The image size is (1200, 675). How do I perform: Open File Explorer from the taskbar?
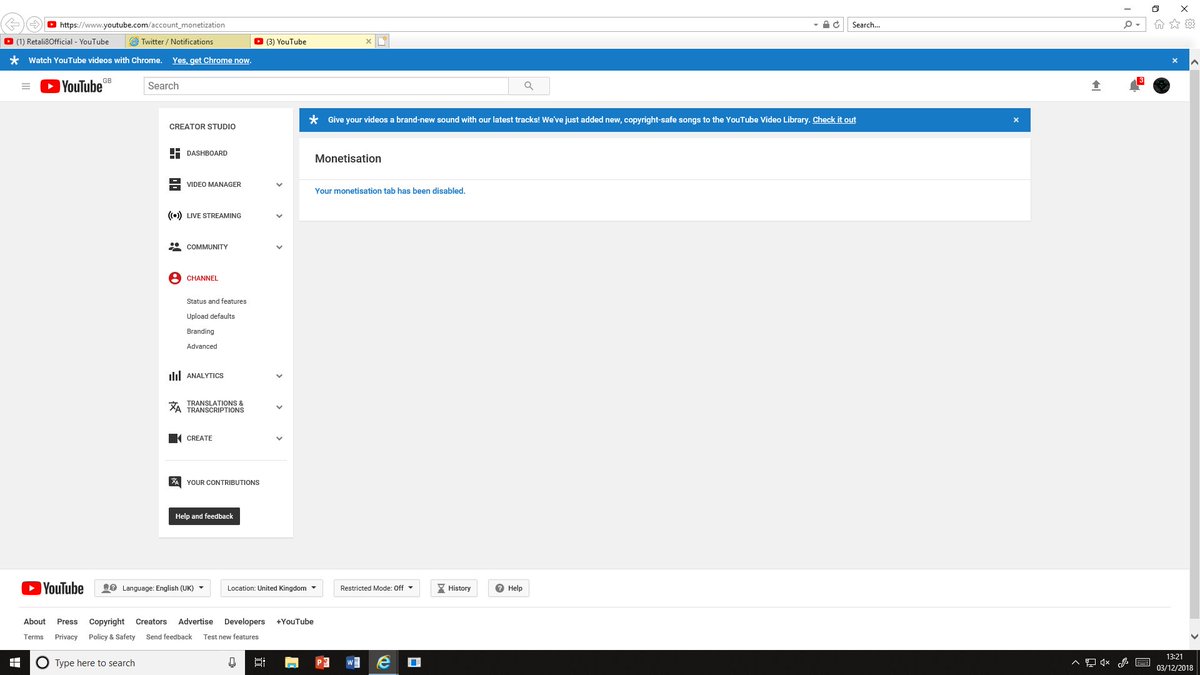pos(291,662)
